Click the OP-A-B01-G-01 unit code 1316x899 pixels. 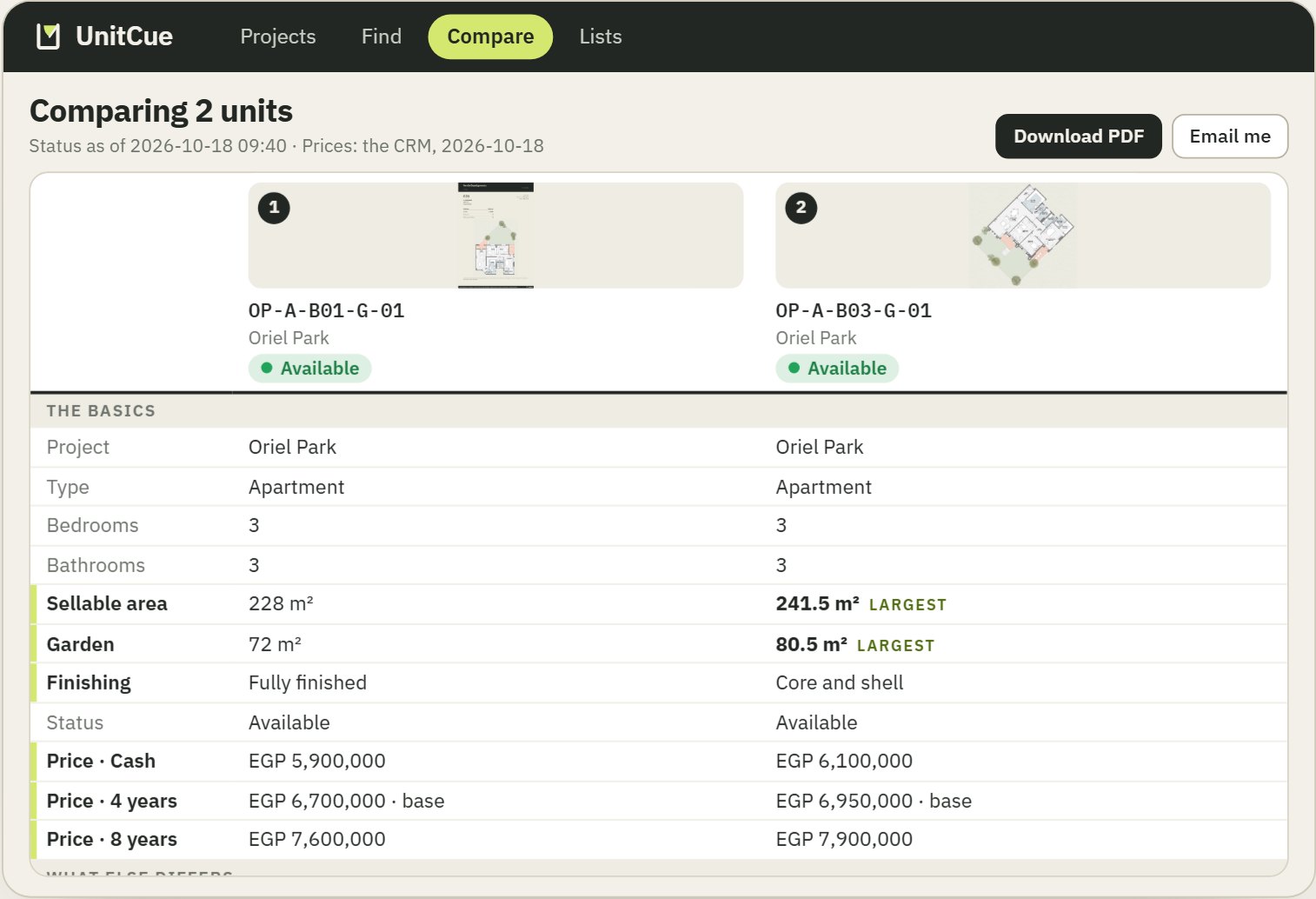click(x=326, y=310)
